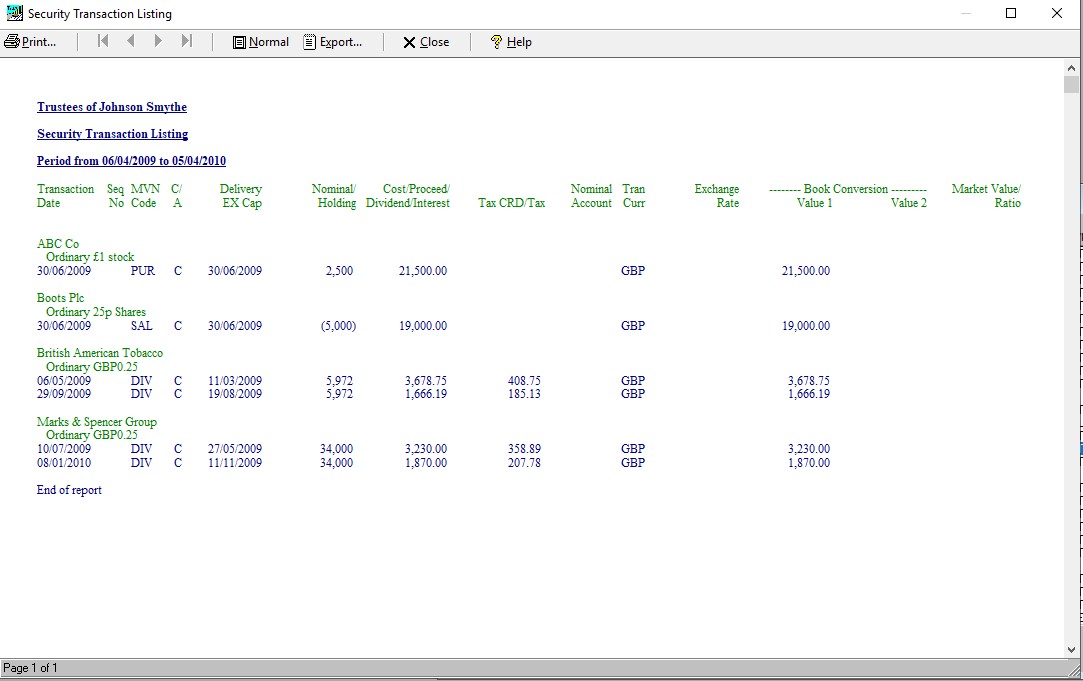Click 'Ordinary £1 stock' description
Screen dimensions: 1083x681
tap(90, 257)
